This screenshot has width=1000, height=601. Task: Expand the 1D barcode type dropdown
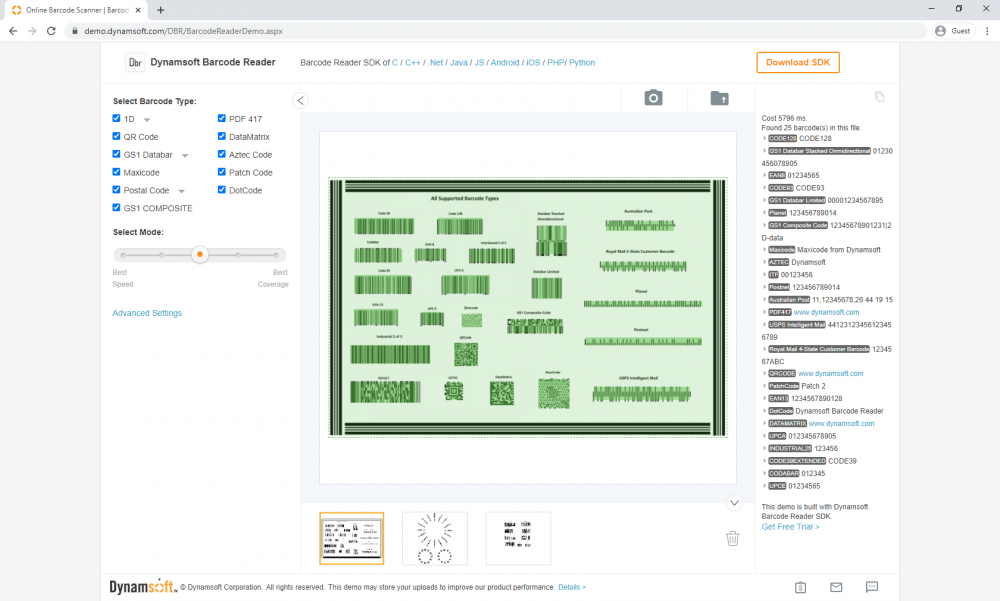pyautogui.click(x=147, y=120)
